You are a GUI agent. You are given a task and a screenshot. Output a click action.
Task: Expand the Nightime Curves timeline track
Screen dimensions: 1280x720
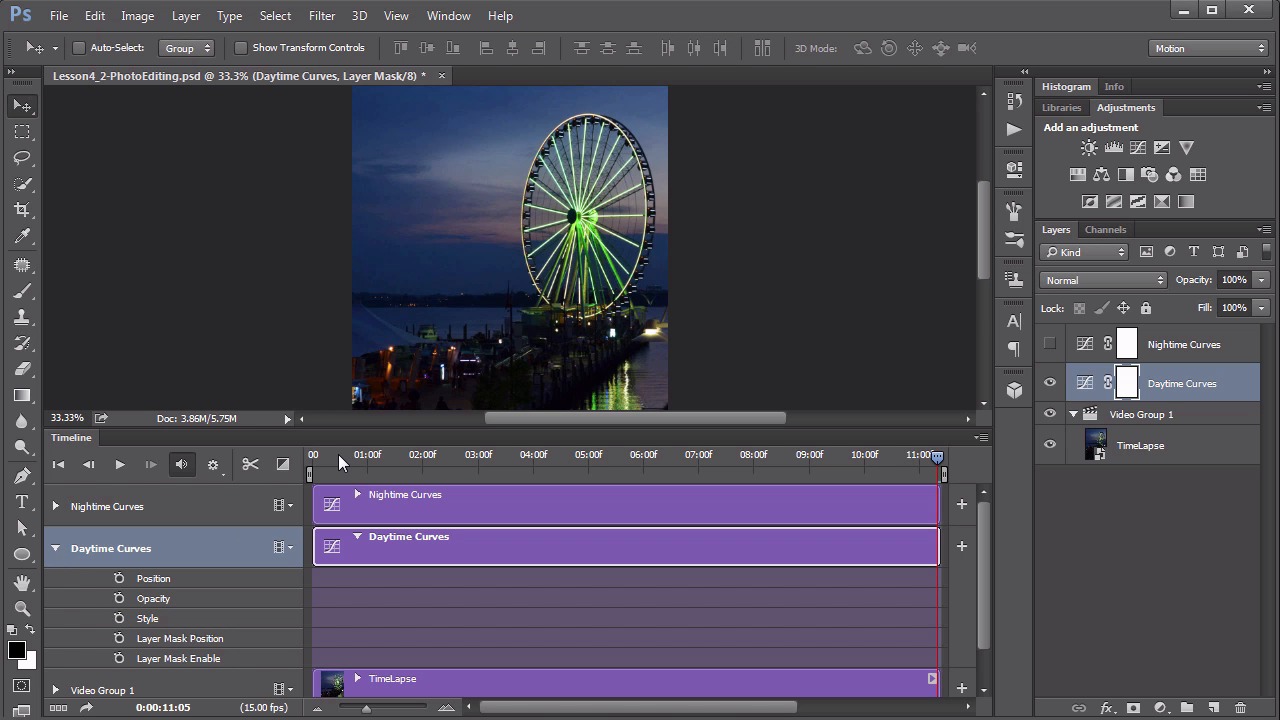pyautogui.click(x=56, y=506)
